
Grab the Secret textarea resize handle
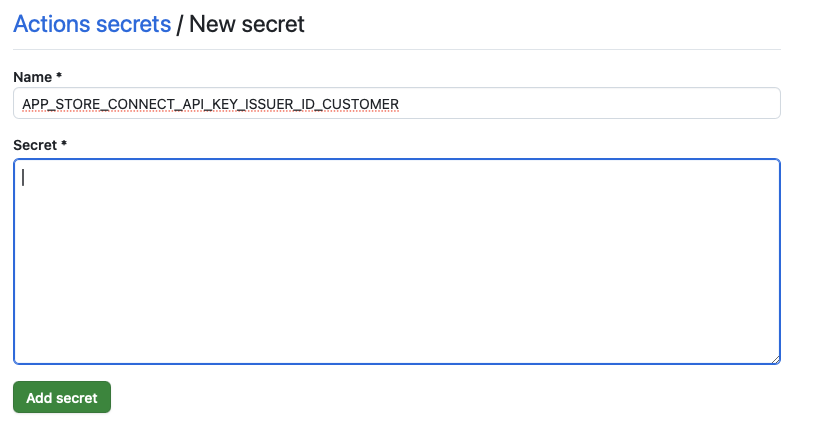tap(774, 358)
